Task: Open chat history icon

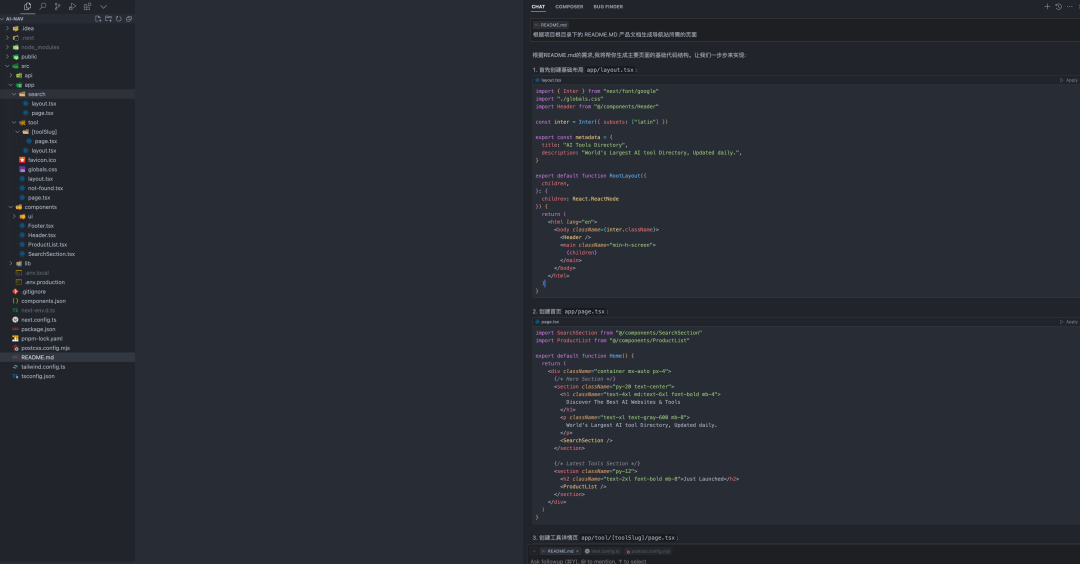Action: tap(1059, 6)
